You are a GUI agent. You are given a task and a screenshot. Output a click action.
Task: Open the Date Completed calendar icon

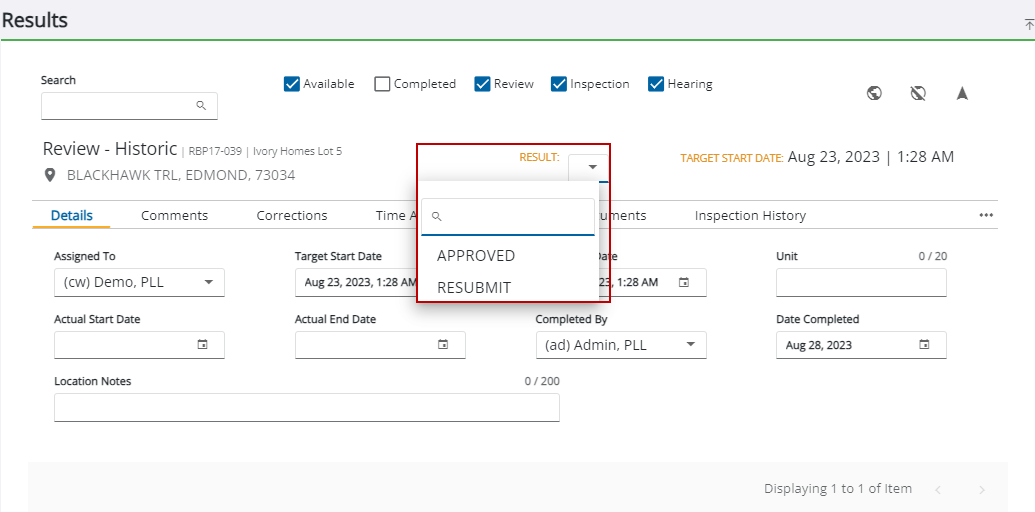(924, 345)
